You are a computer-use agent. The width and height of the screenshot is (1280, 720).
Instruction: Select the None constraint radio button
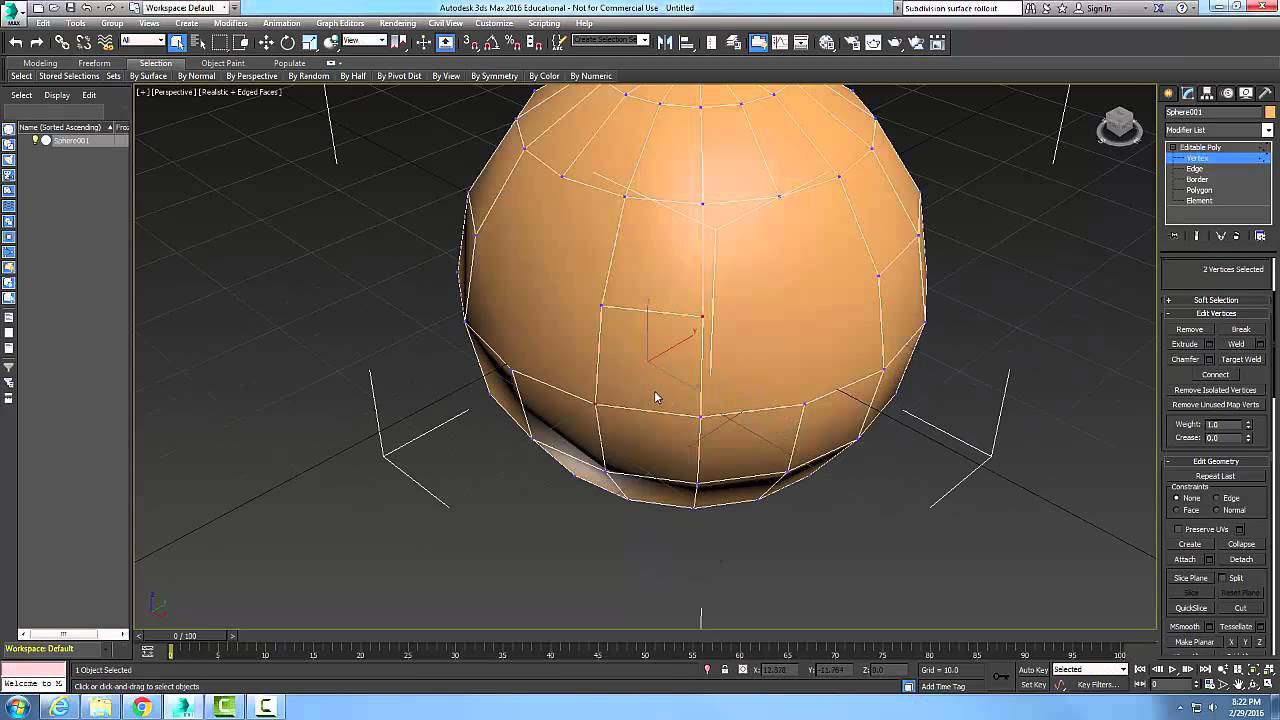[x=1176, y=498]
